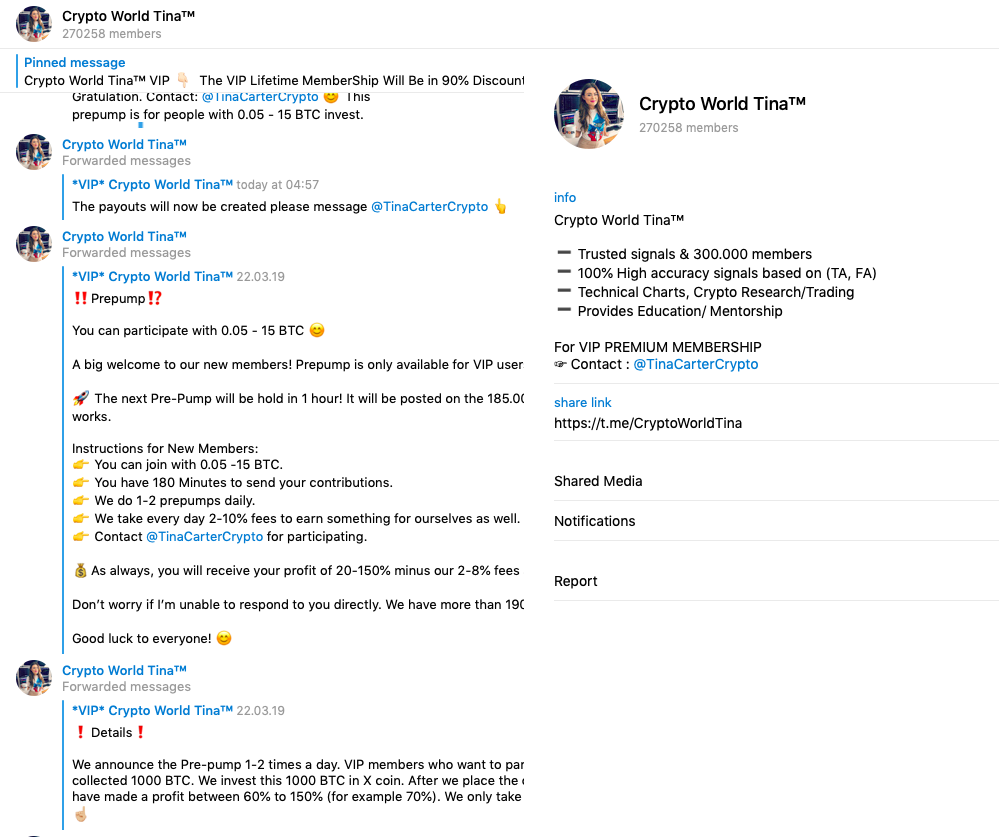Click *VIP* sender name dated today at 04:57

coord(152,185)
